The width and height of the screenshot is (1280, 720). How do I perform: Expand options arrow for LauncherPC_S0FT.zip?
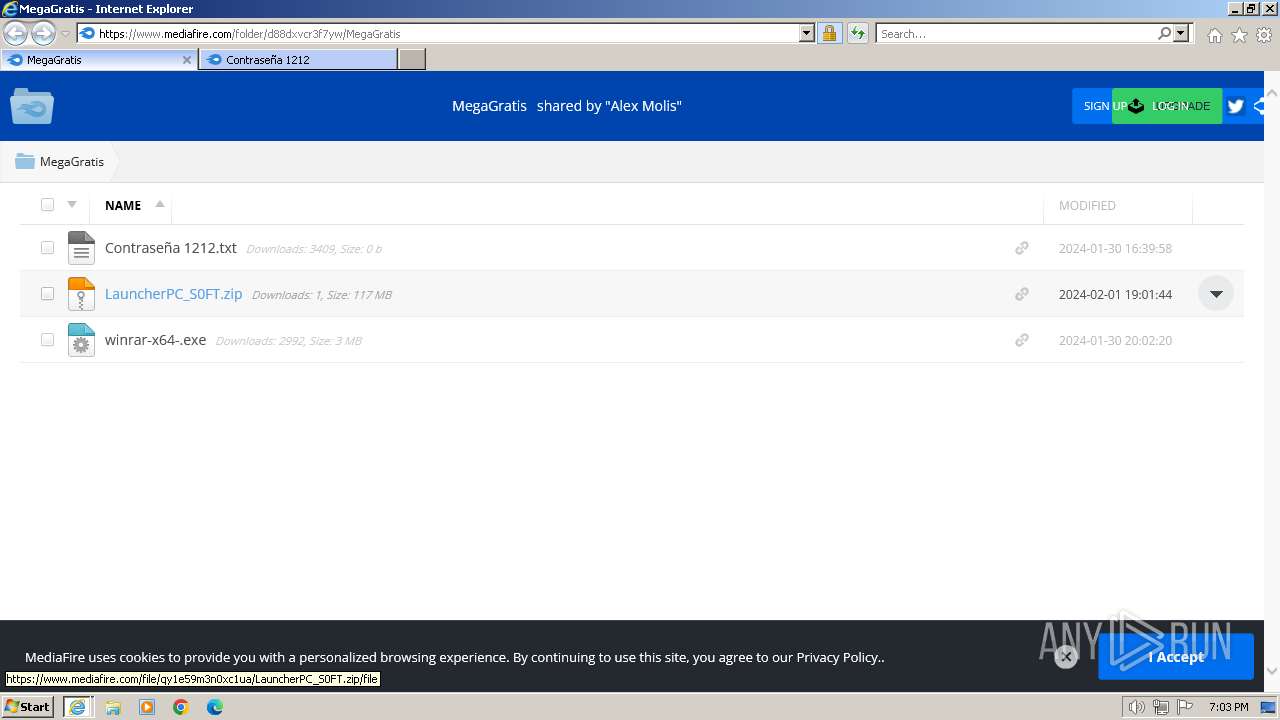1216,294
